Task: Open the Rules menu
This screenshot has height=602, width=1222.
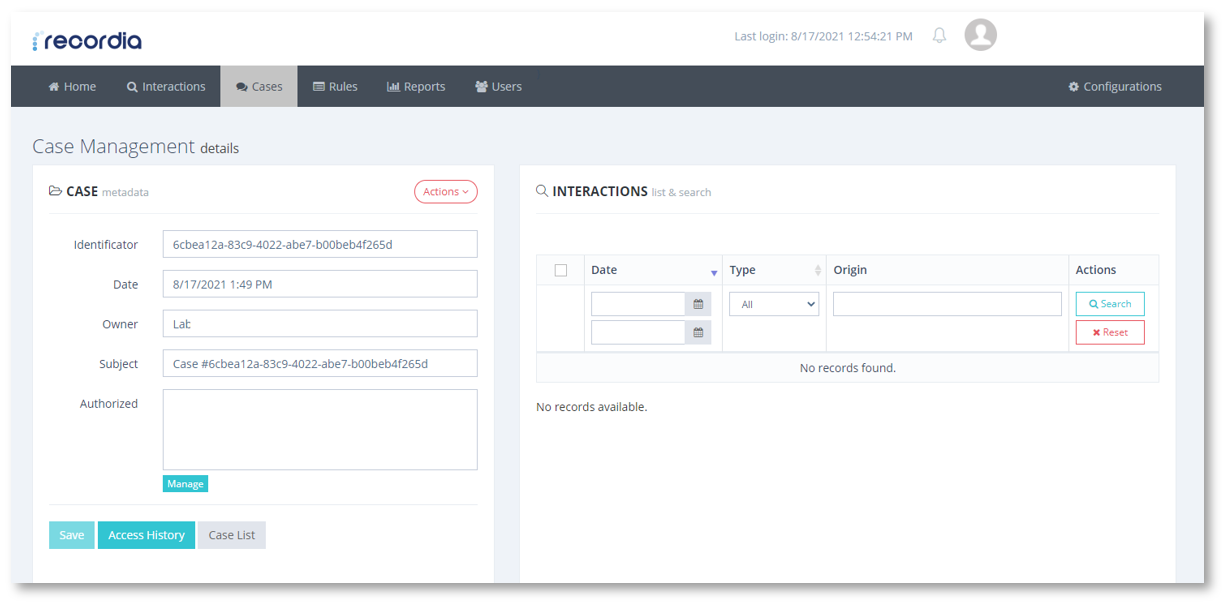Action: tap(335, 87)
